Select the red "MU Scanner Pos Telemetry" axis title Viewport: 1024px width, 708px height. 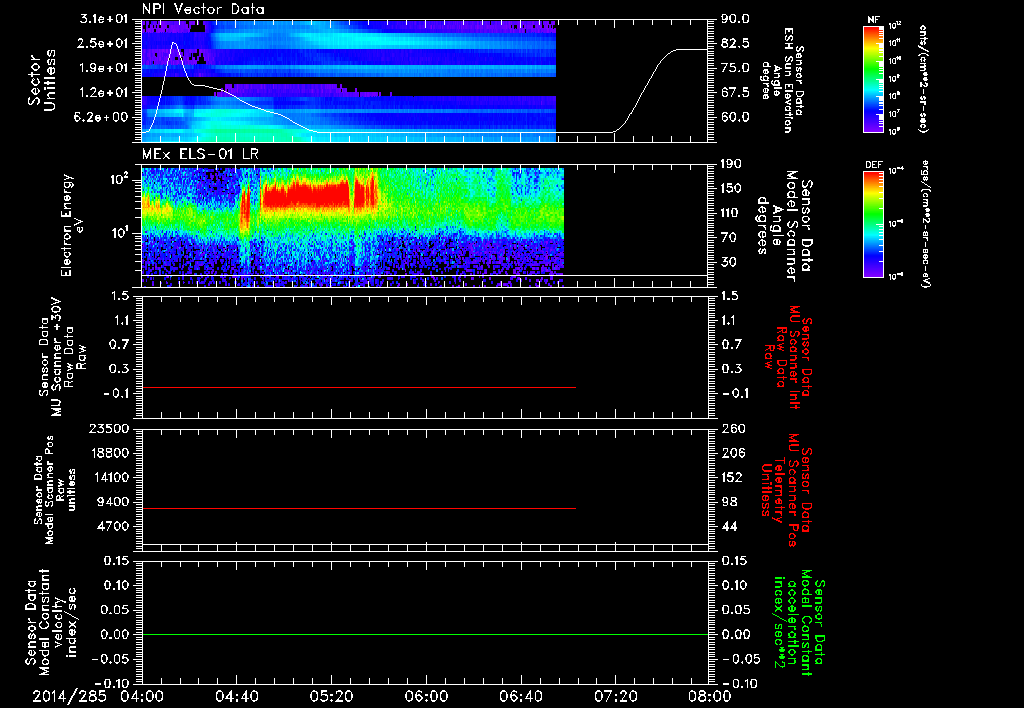(786, 490)
